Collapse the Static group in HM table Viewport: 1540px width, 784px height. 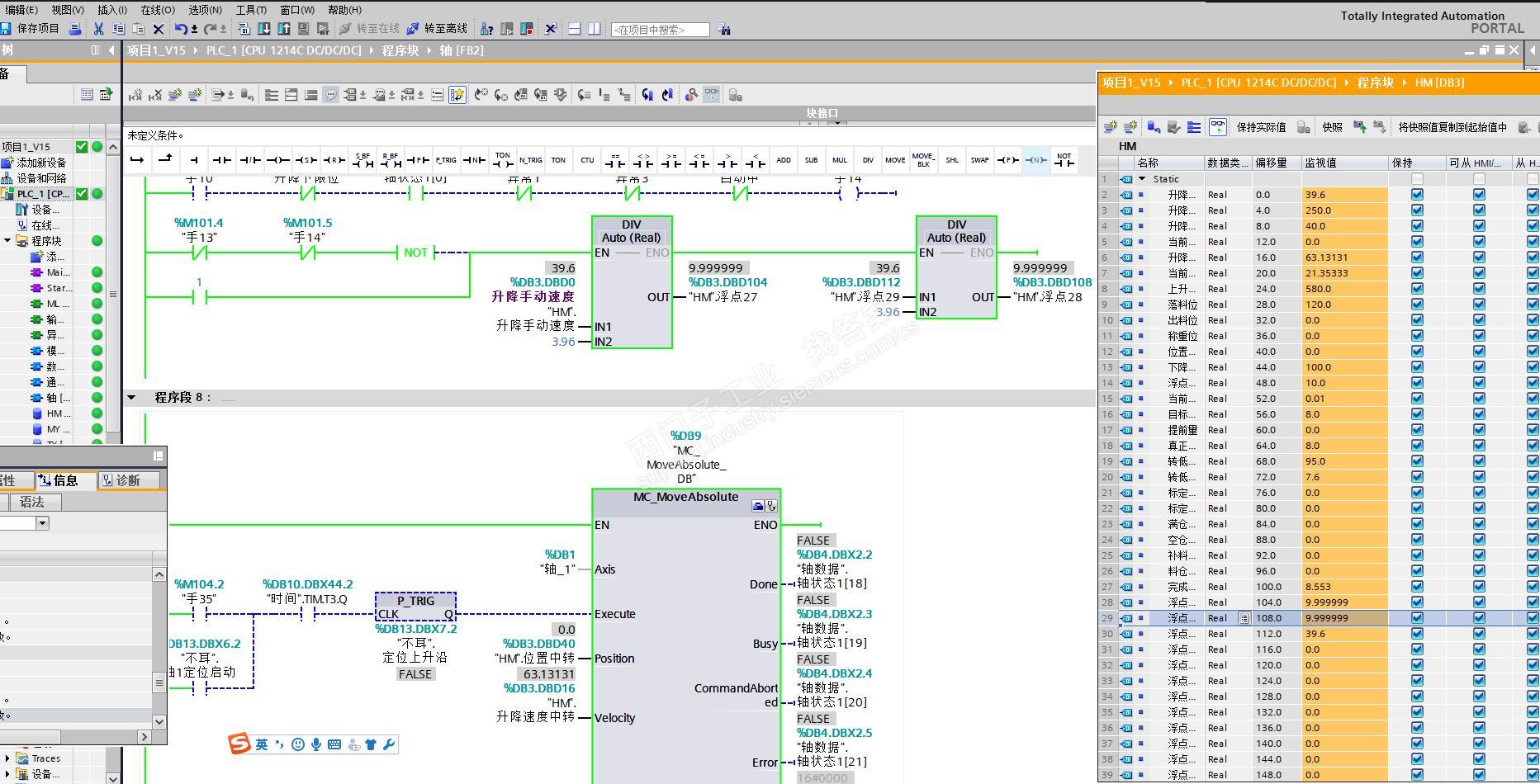pos(1142,179)
